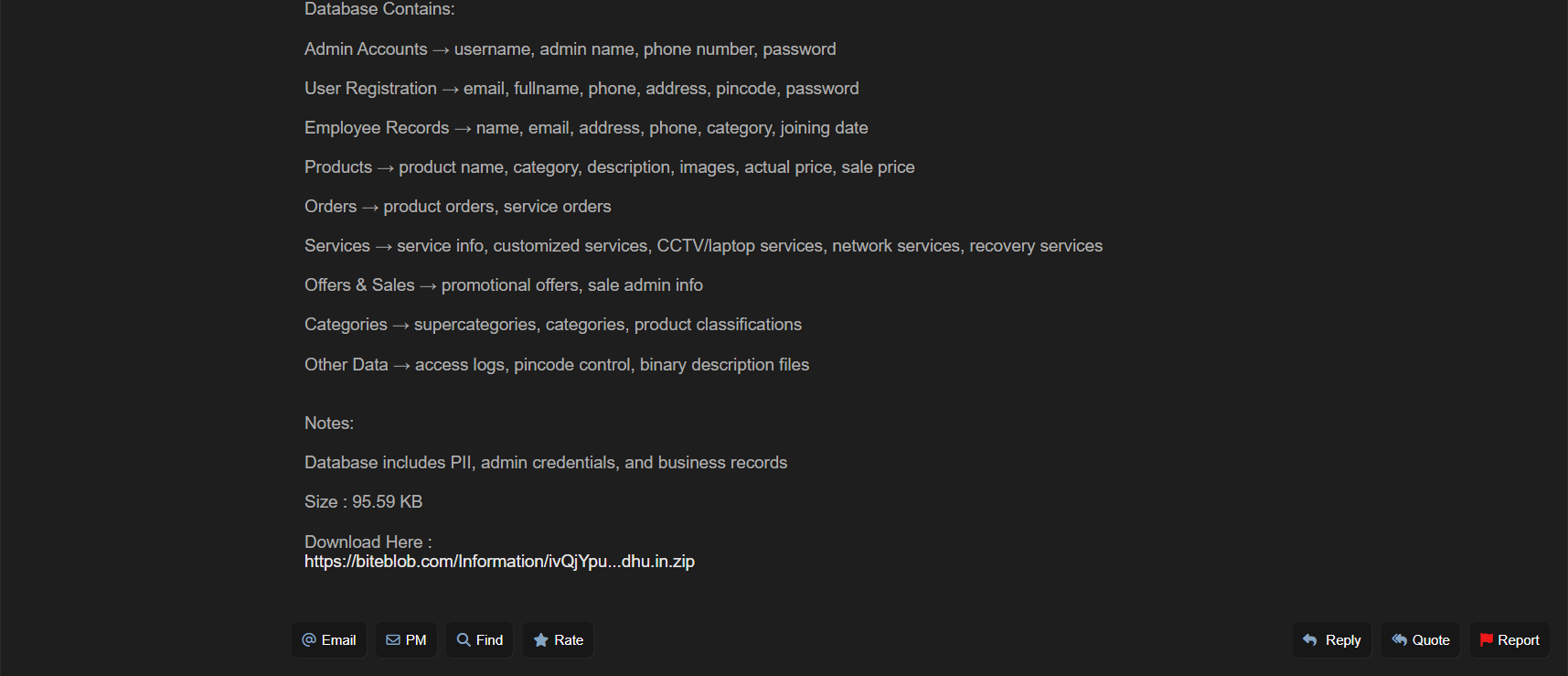1568x676 pixels.
Task: Click the envelope icon beside PM
Action: (393, 640)
